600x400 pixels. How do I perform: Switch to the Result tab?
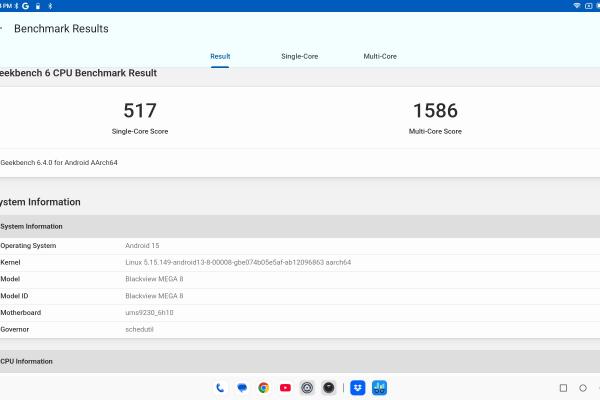click(x=220, y=56)
